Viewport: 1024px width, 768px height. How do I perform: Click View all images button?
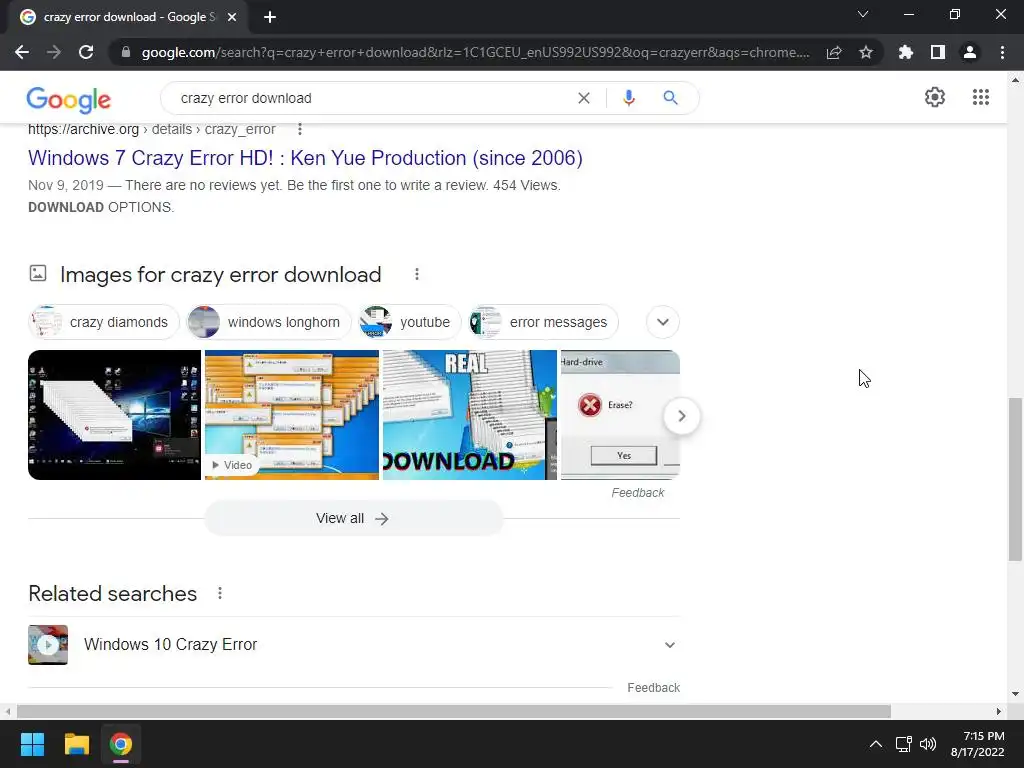click(x=353, y=519)
